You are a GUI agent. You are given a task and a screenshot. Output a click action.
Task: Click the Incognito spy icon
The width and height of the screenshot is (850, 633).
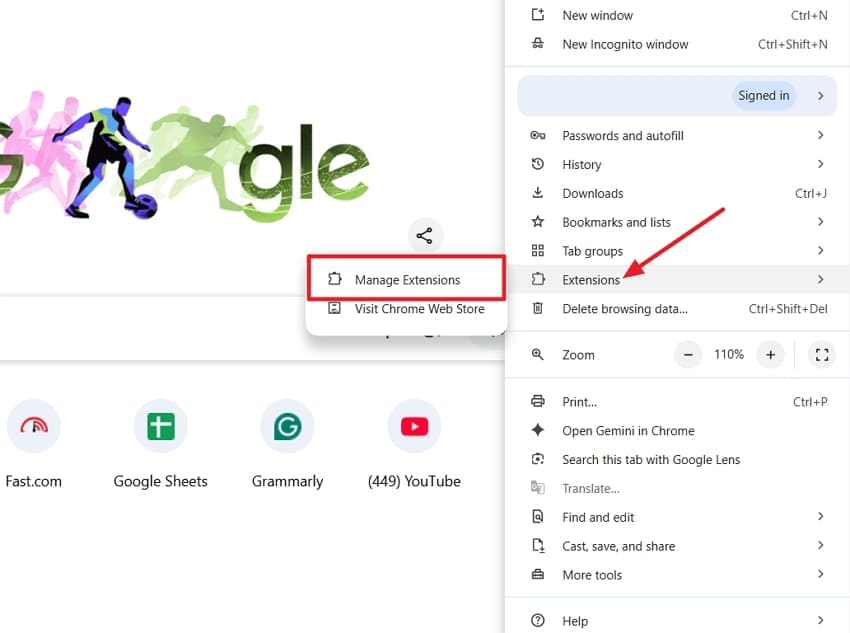[x=537, y=43]
